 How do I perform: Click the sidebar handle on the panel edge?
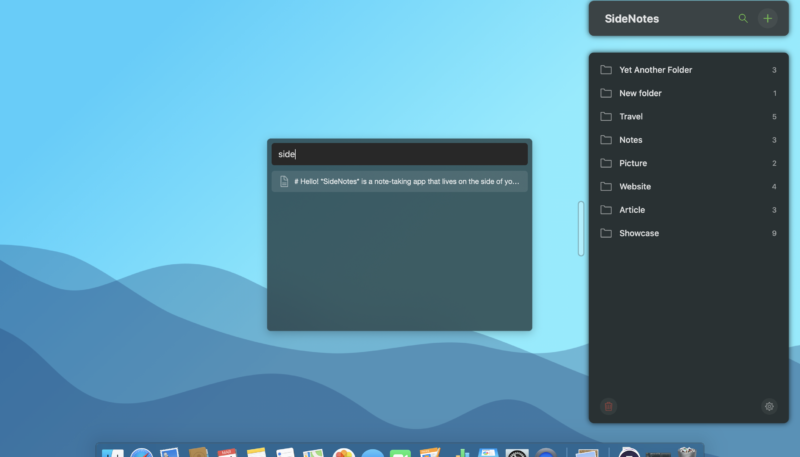tap(580, 228)
